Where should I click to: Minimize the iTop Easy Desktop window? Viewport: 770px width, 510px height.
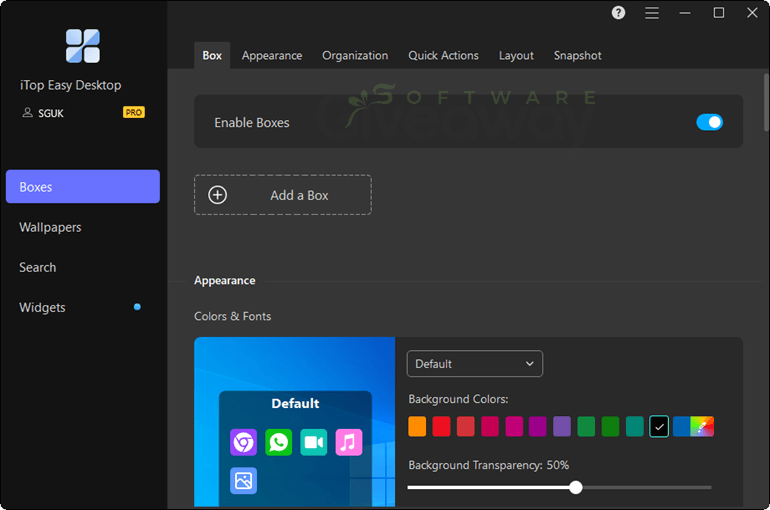point(685,13)
